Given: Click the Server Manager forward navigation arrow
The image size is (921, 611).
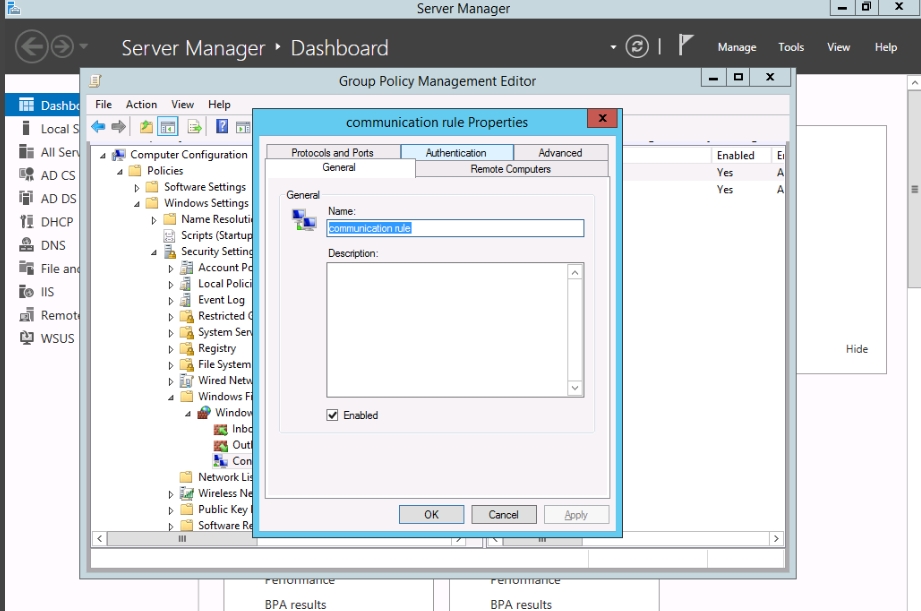Looking at the screenshot, I should [62, 46].
